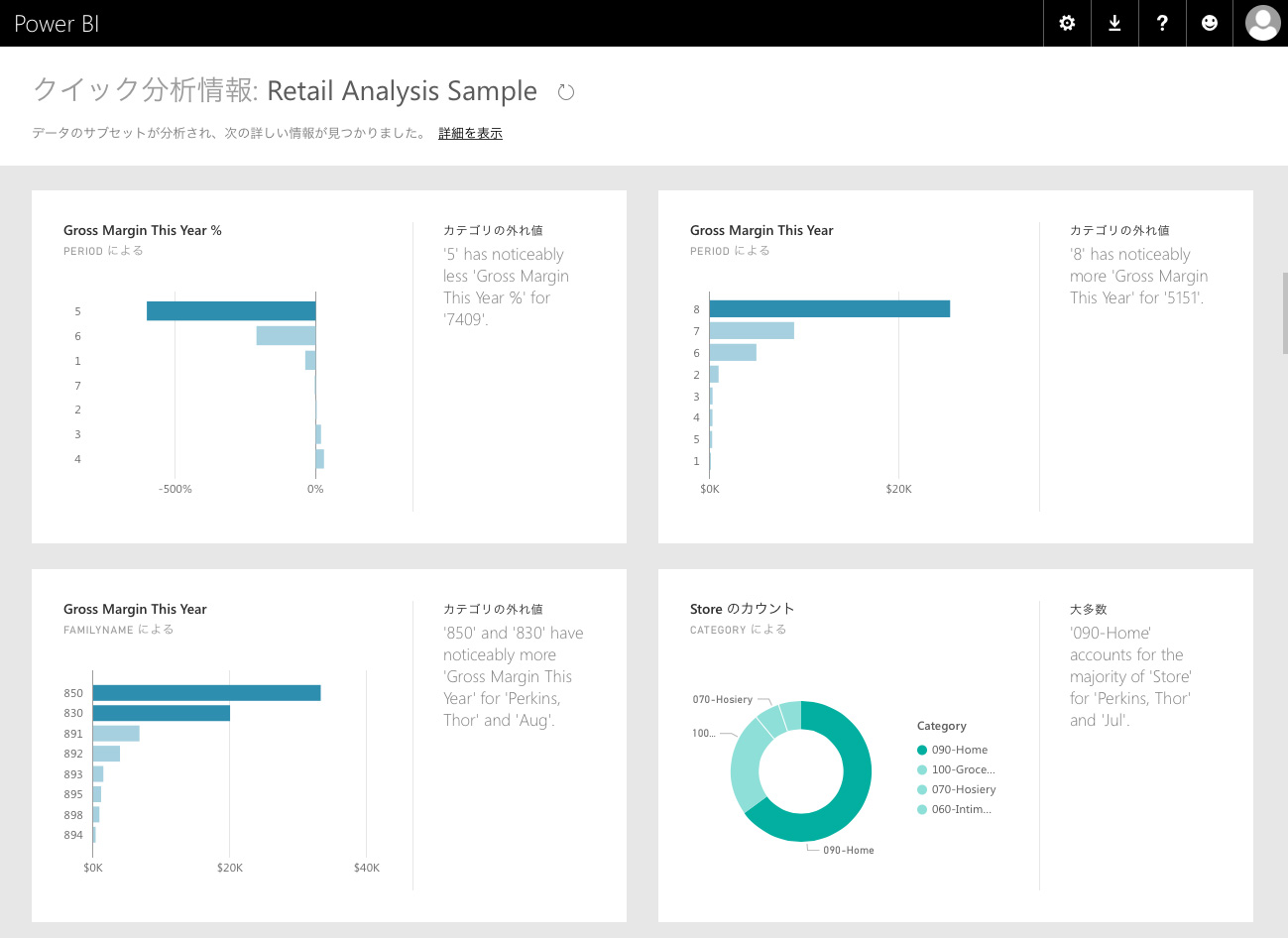Refresh the quick insights analysis

point(566,92)
